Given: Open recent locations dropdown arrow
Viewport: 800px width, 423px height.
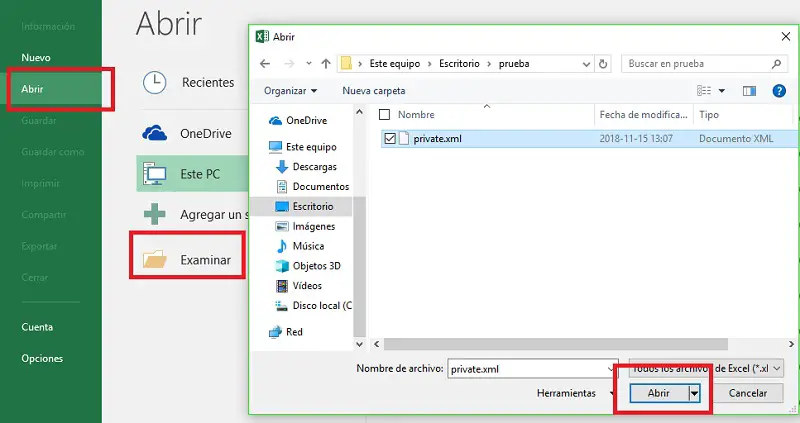Looking at the screenshot, I should click(x=309, y=64).
